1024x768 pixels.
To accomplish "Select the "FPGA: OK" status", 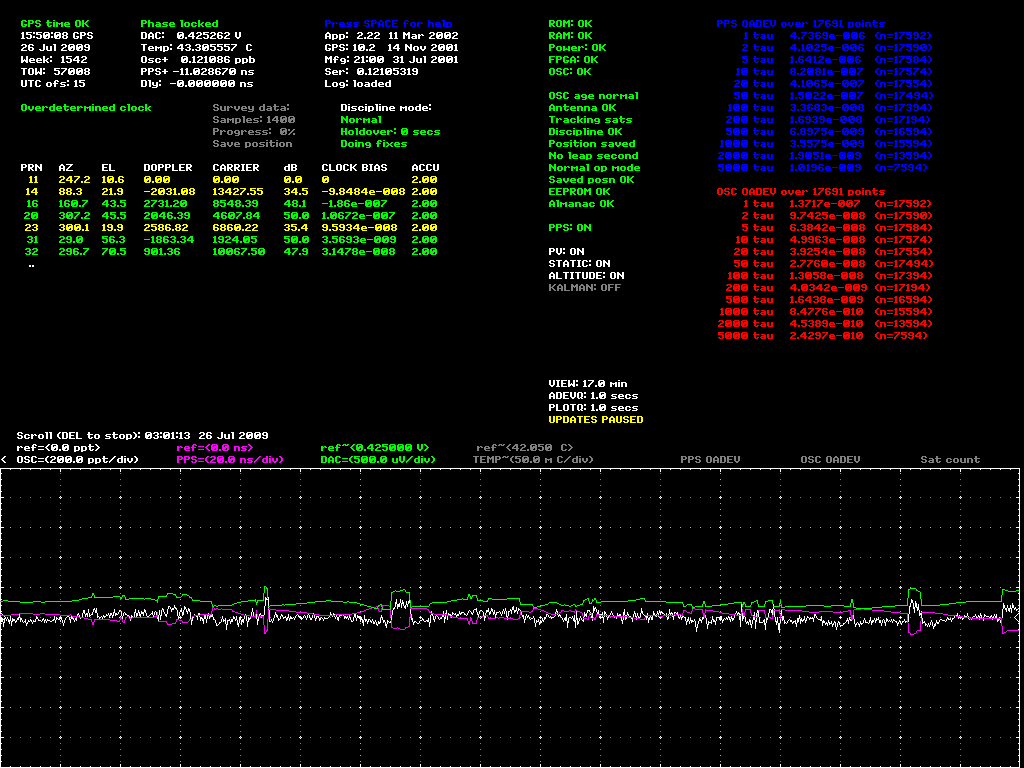I will coord(573,59).
